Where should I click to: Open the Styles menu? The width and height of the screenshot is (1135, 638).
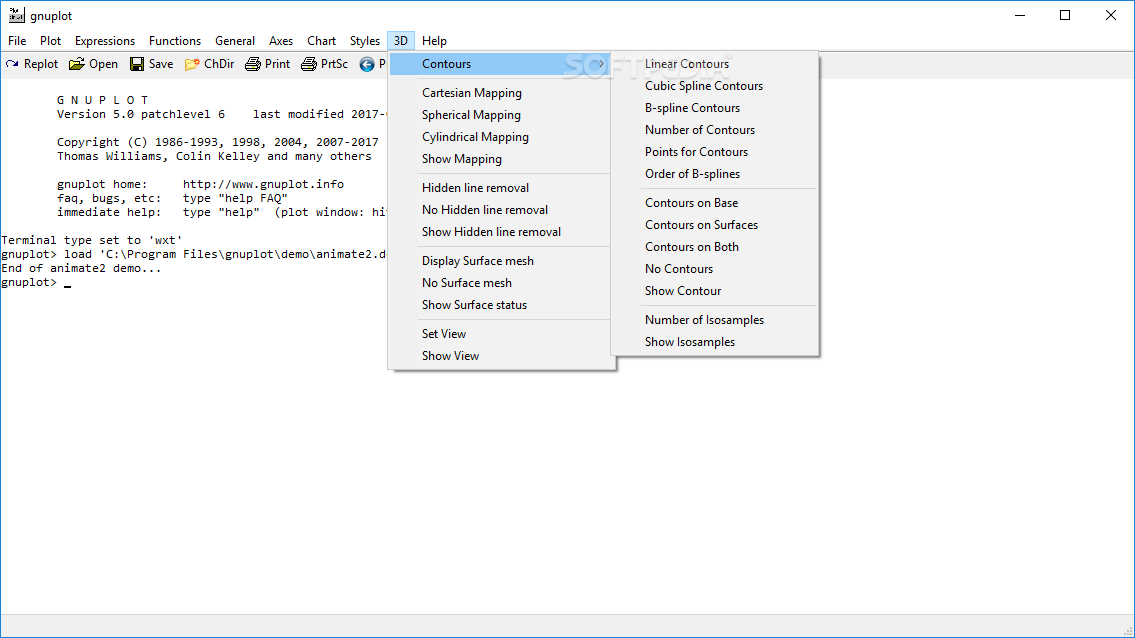(365, 41)
